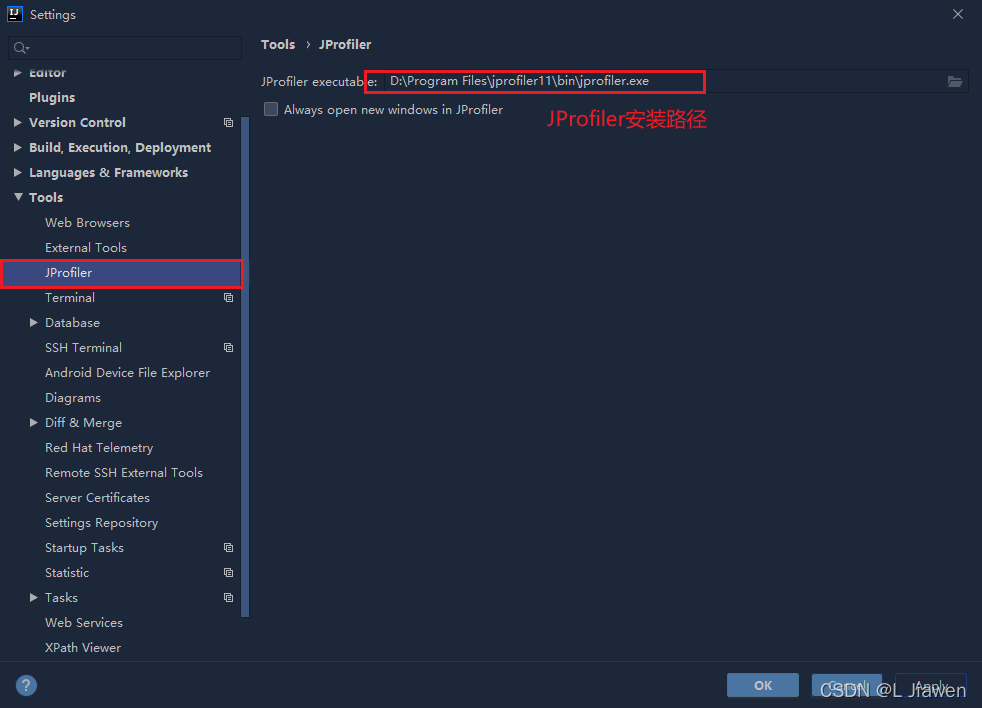Viewport: 982px width, 708px height.
Task: Open Web Services settings
Action: tap(84, 623)
